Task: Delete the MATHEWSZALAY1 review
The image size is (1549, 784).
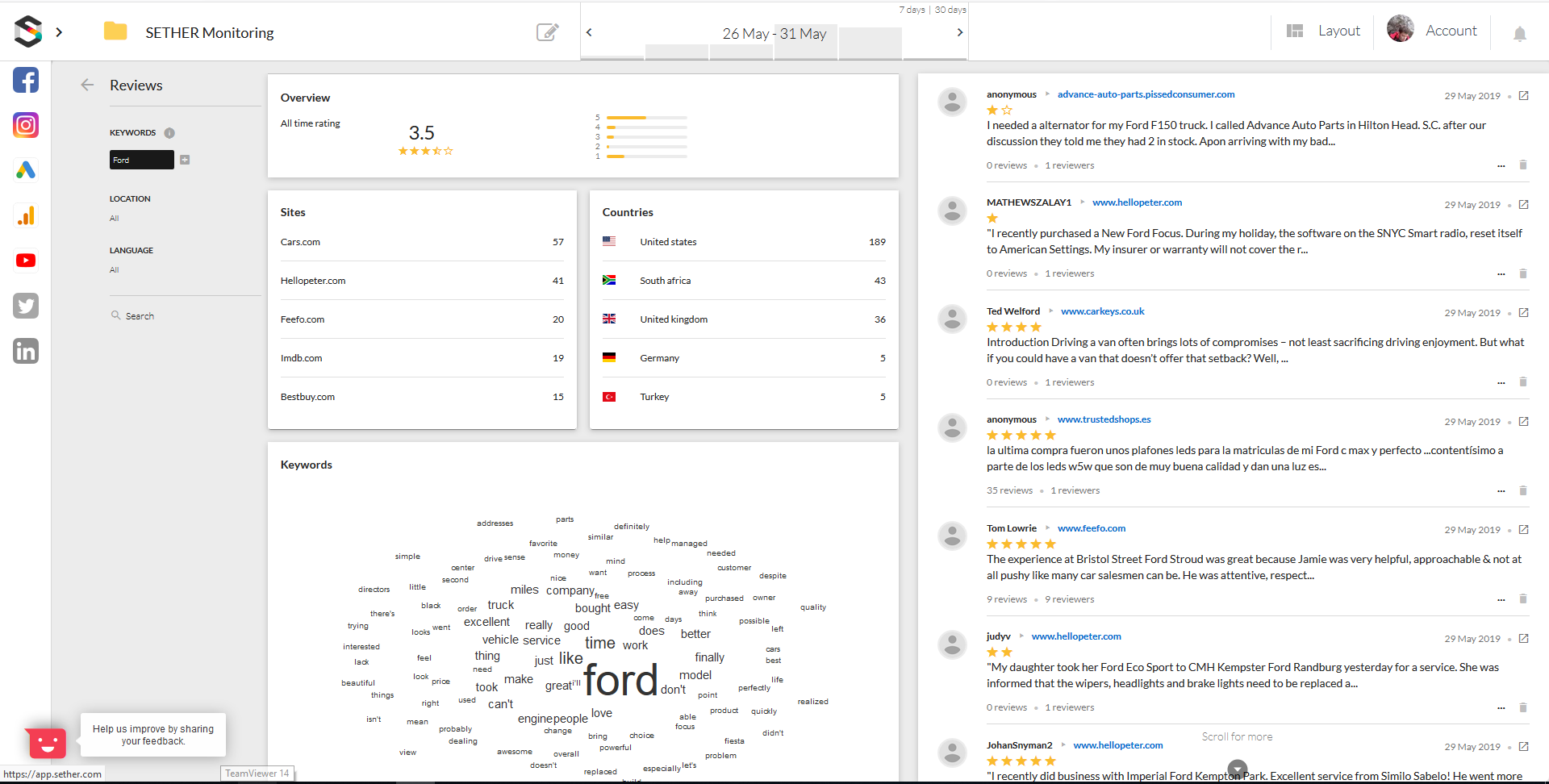Action: click(x=1523, y=273)
